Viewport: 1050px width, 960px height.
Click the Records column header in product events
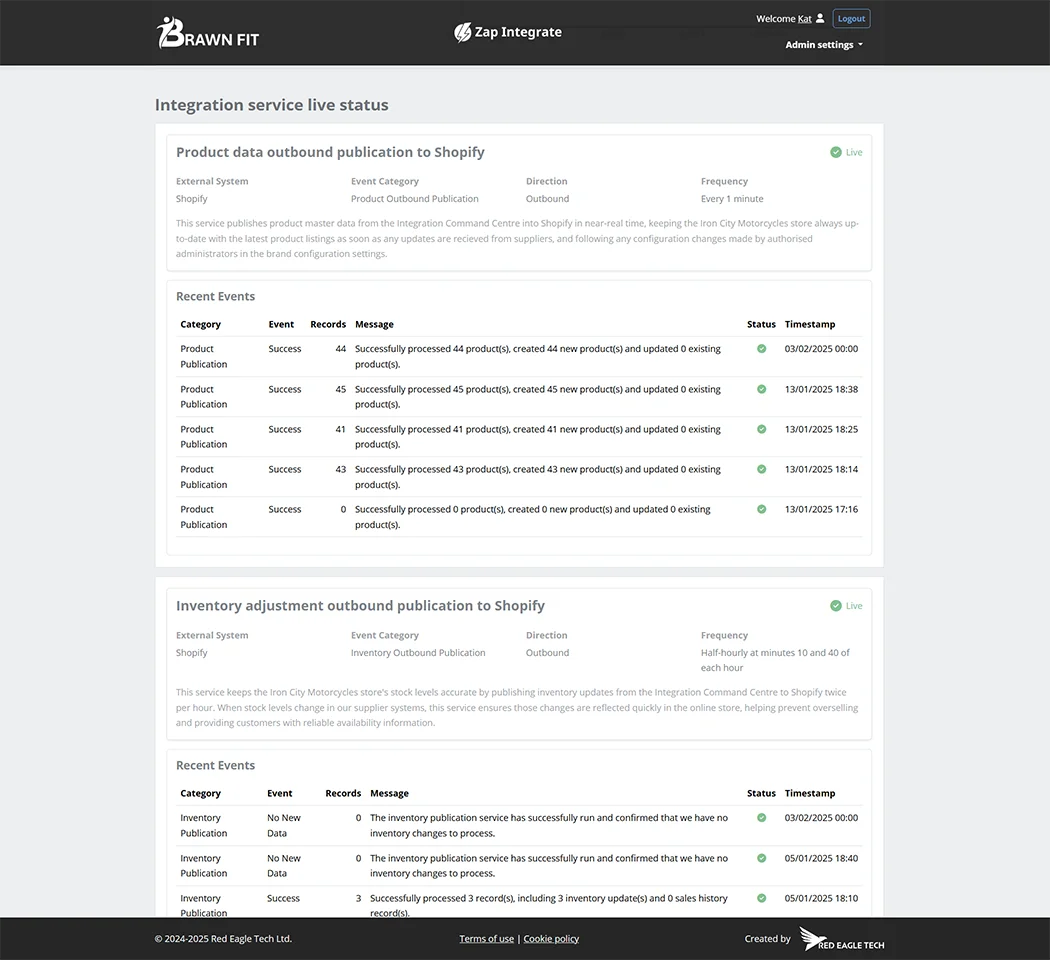click(x=328, y=324)
